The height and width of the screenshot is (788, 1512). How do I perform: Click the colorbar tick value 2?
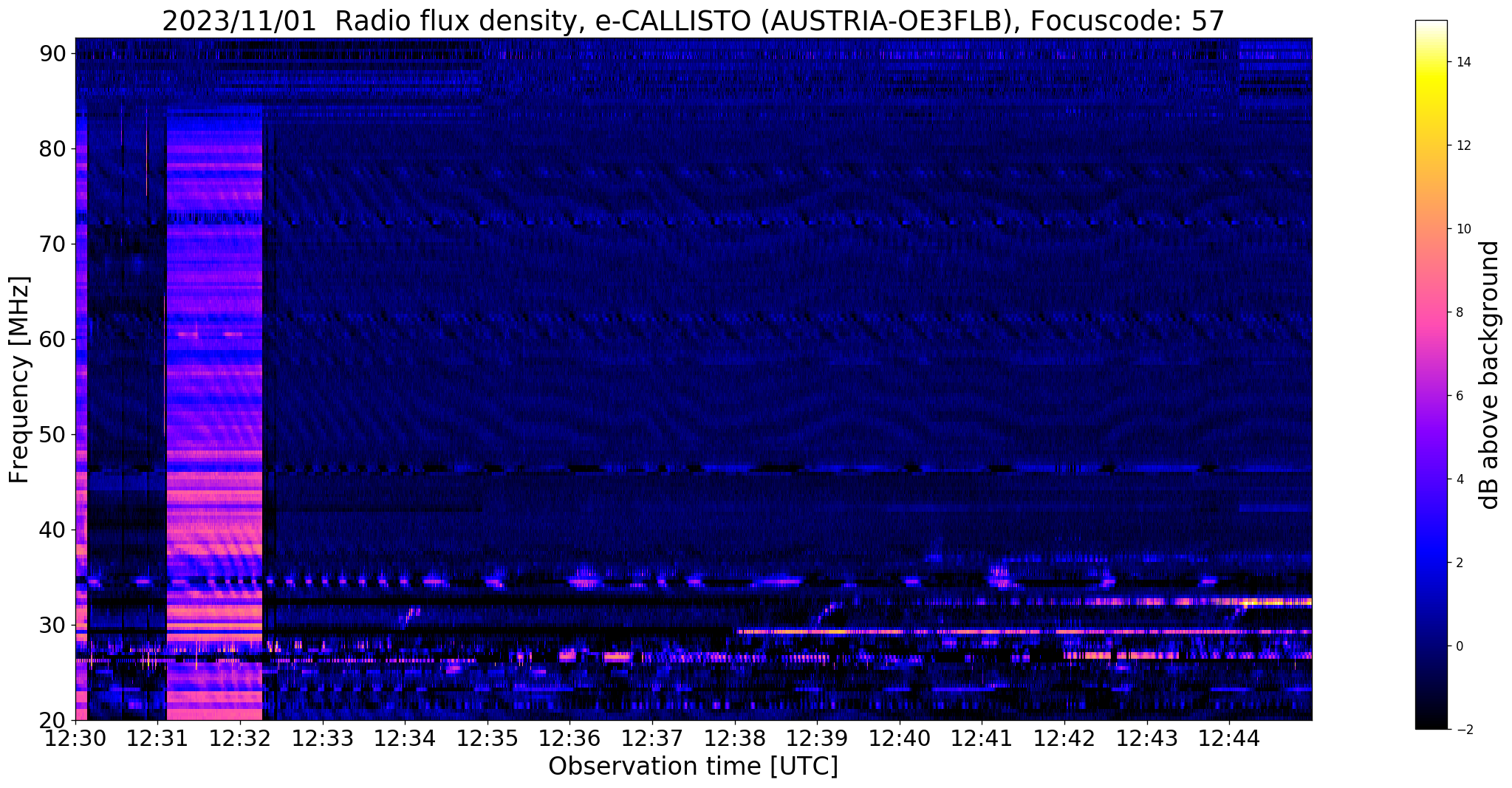1459,563
